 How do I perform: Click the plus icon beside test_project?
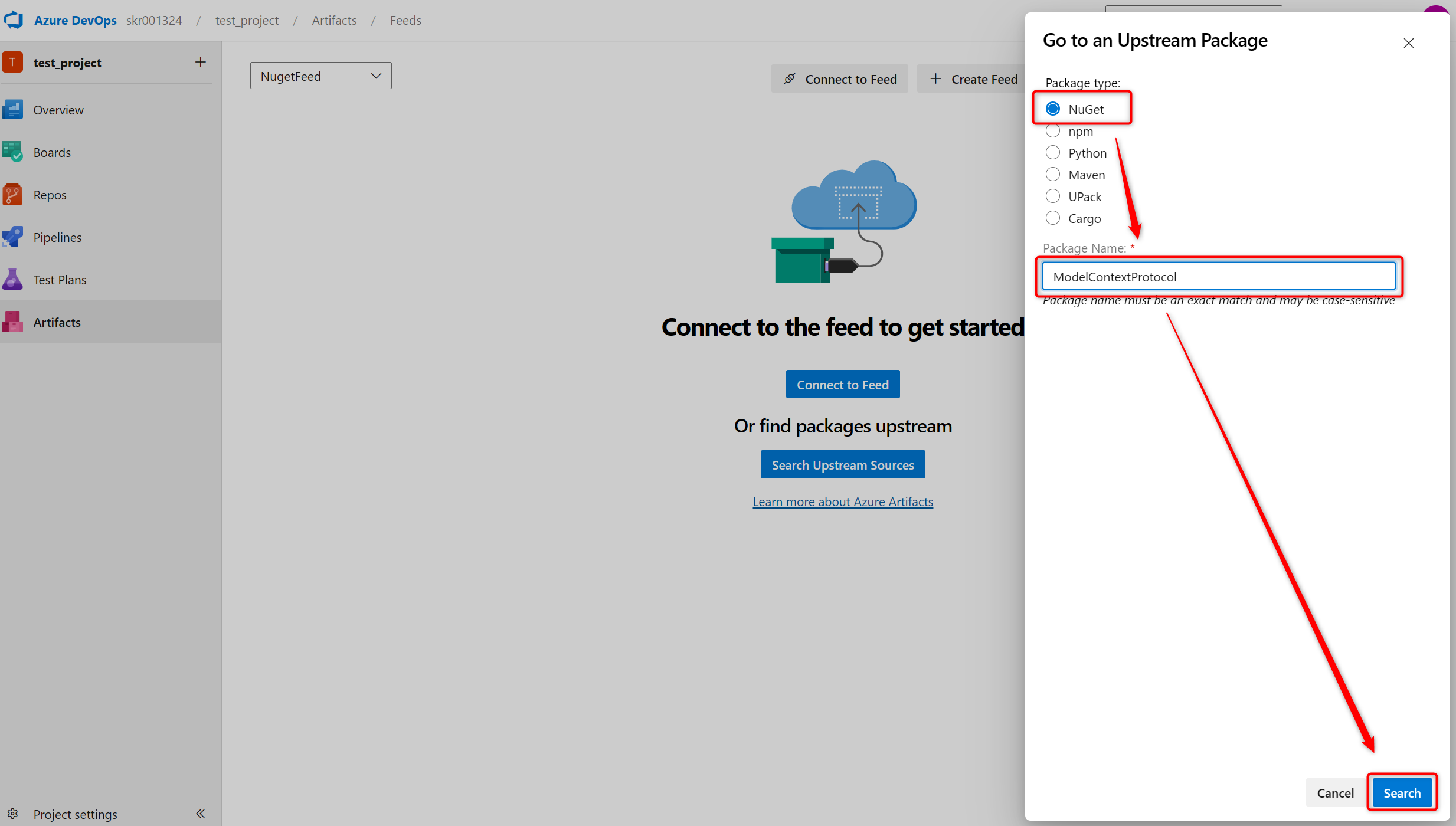[201, 63]
